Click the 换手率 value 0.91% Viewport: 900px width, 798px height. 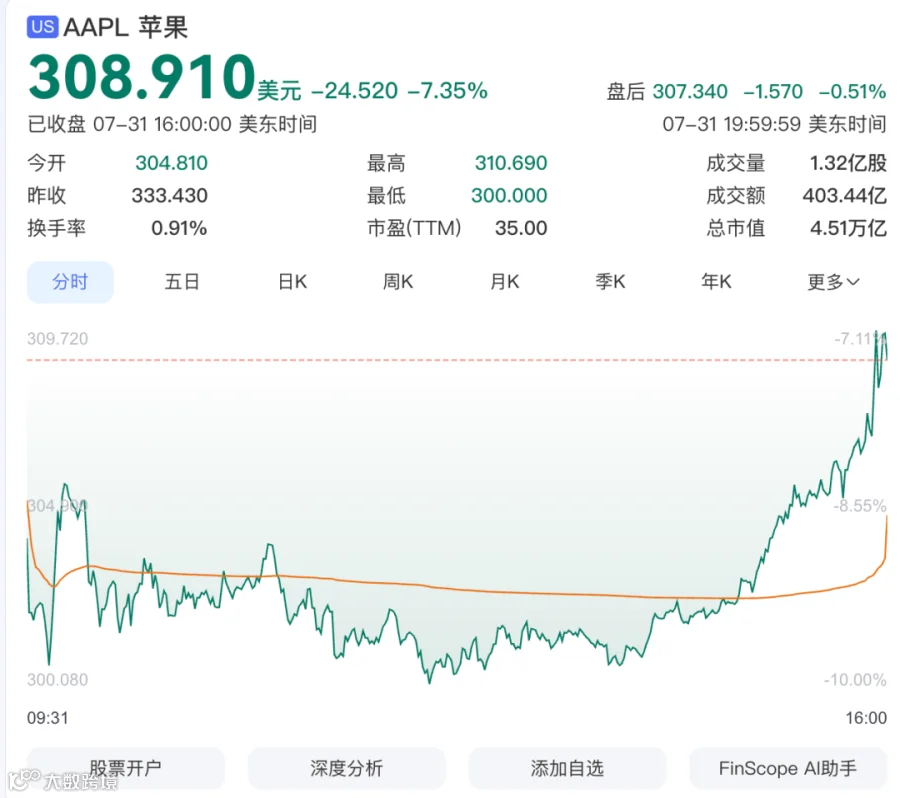[179, 228]
